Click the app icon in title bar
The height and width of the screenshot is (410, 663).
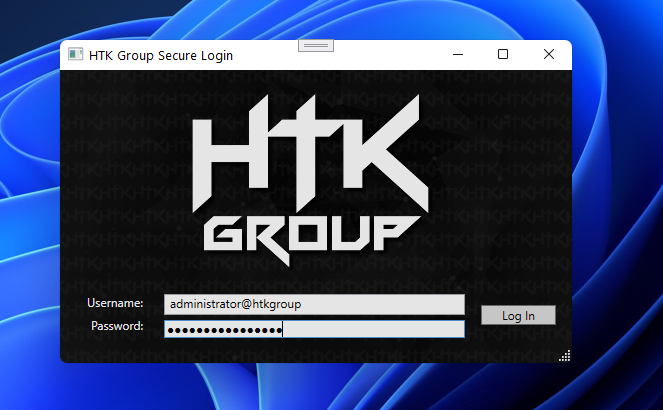coord(75,55)
